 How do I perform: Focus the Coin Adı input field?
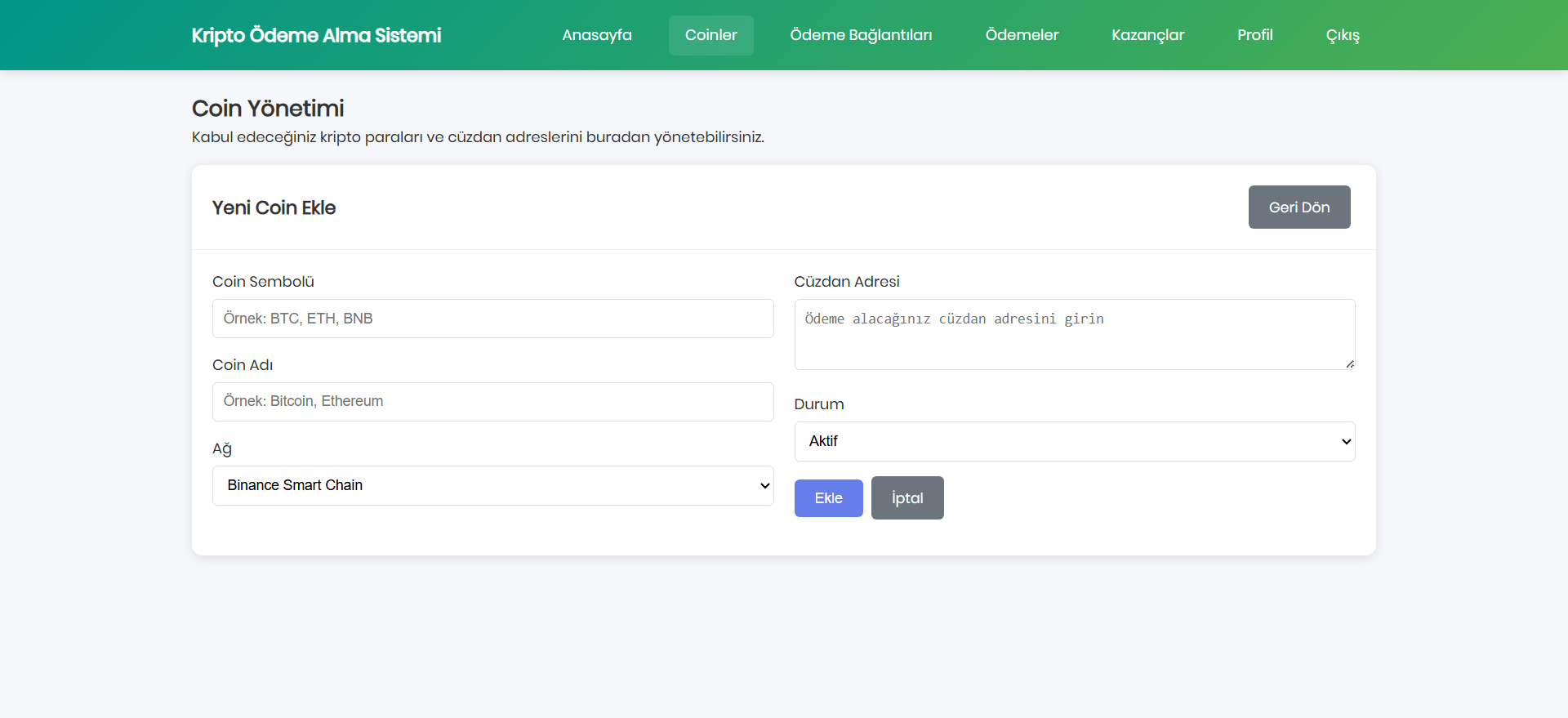(x=492, y=402)
